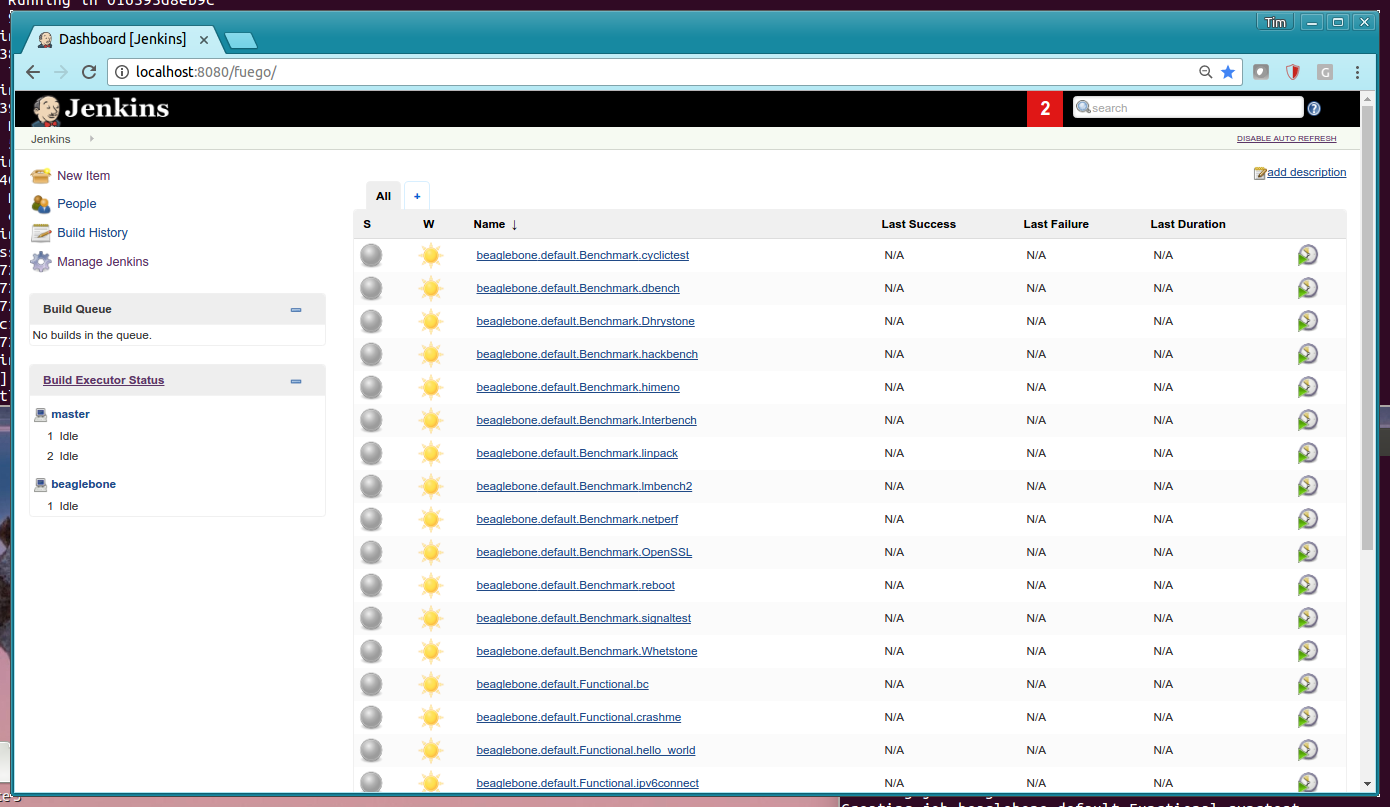Select the All view tab
The image size is (1390, 807).
click(x=383, y=196)
